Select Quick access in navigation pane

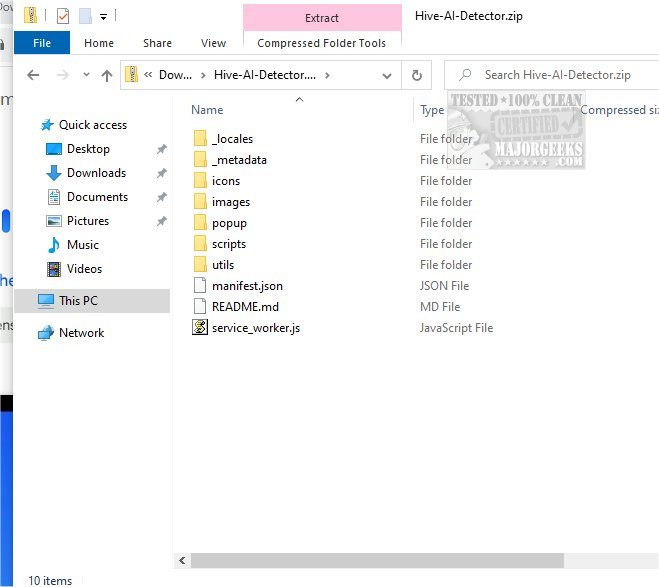93,125
